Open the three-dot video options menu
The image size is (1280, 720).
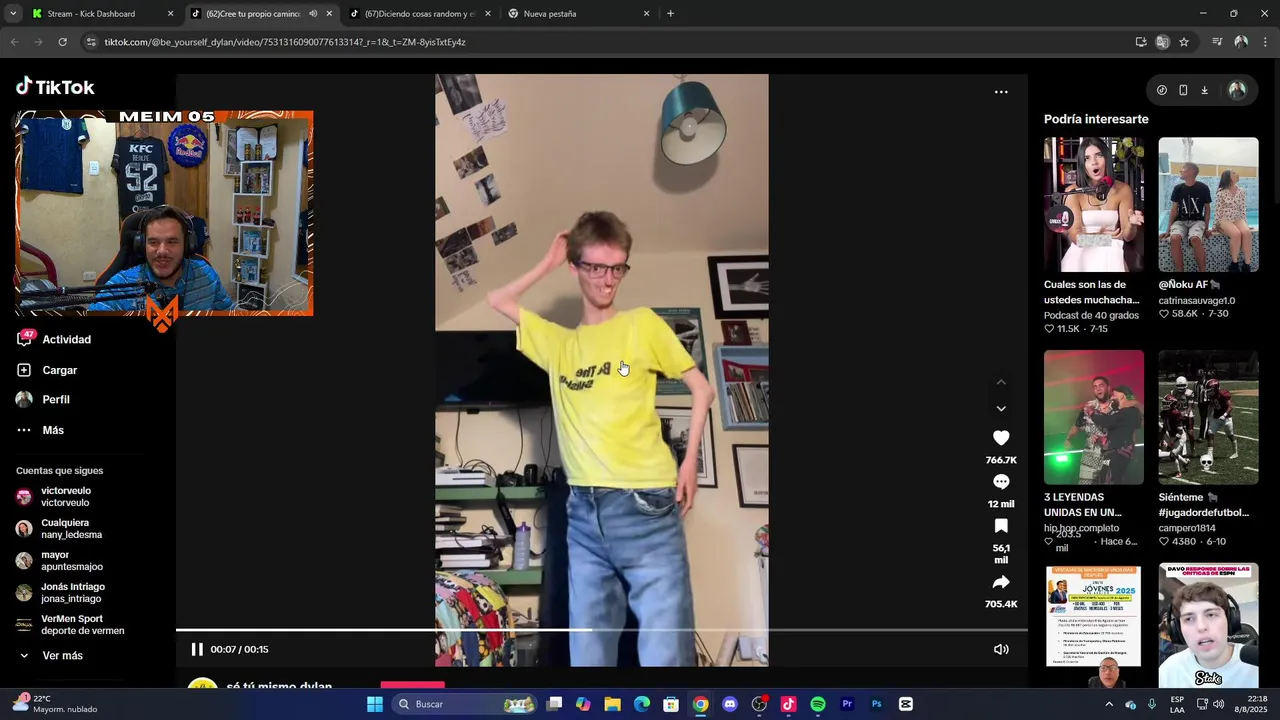tap(1001, 92)
